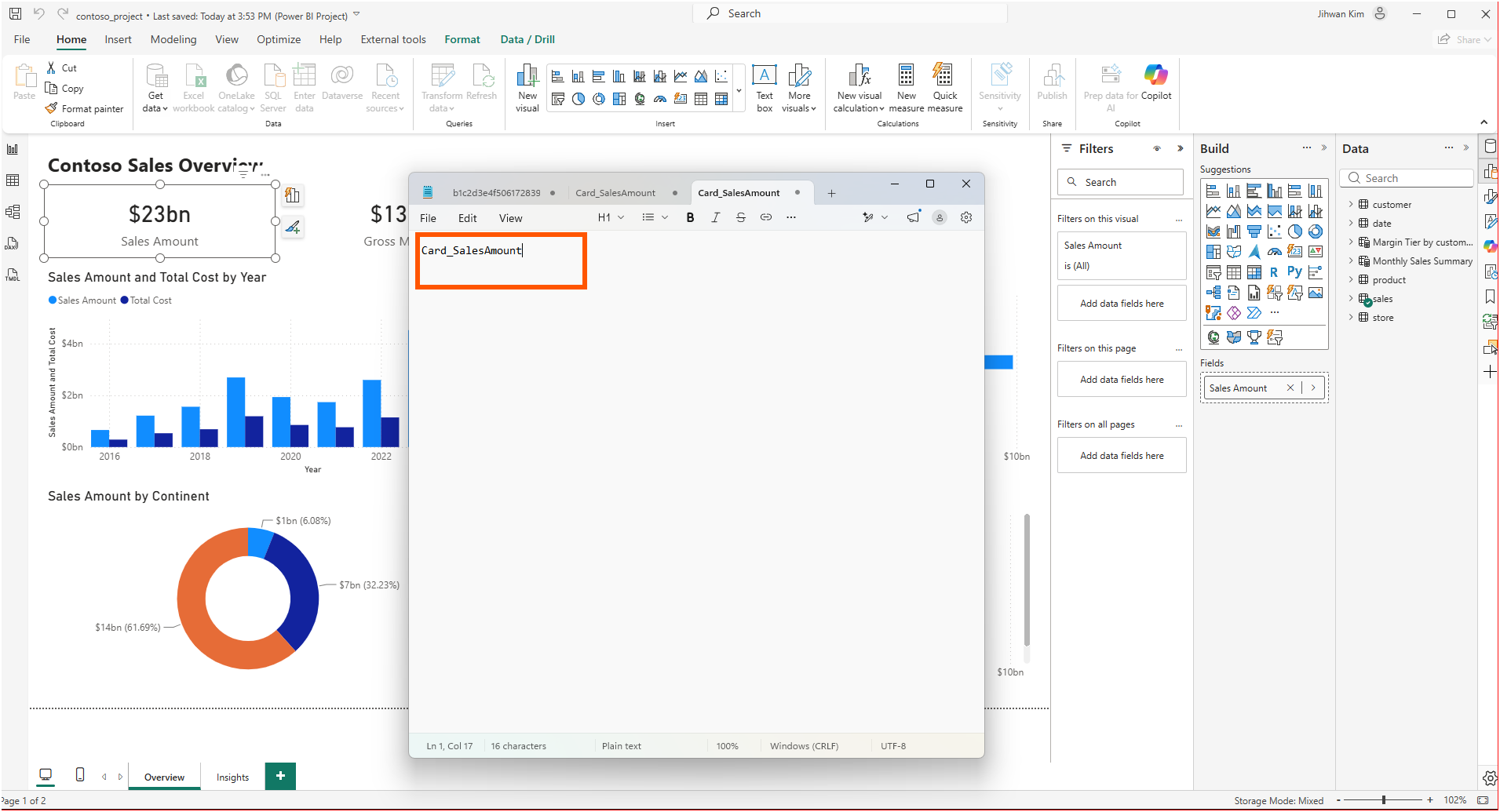
Task: Collapse the Filters pane chevron
Action: (1180, 148)
